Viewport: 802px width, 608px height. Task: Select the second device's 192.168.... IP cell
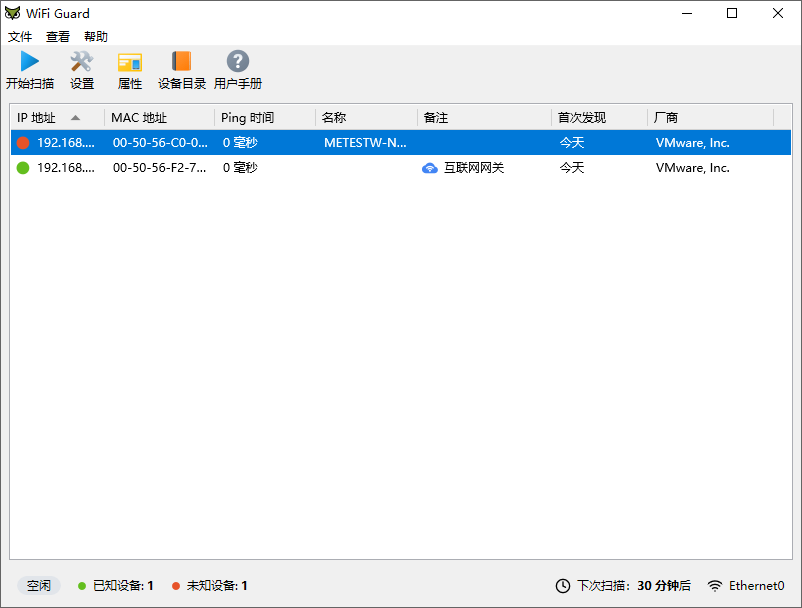click(66, 168)
